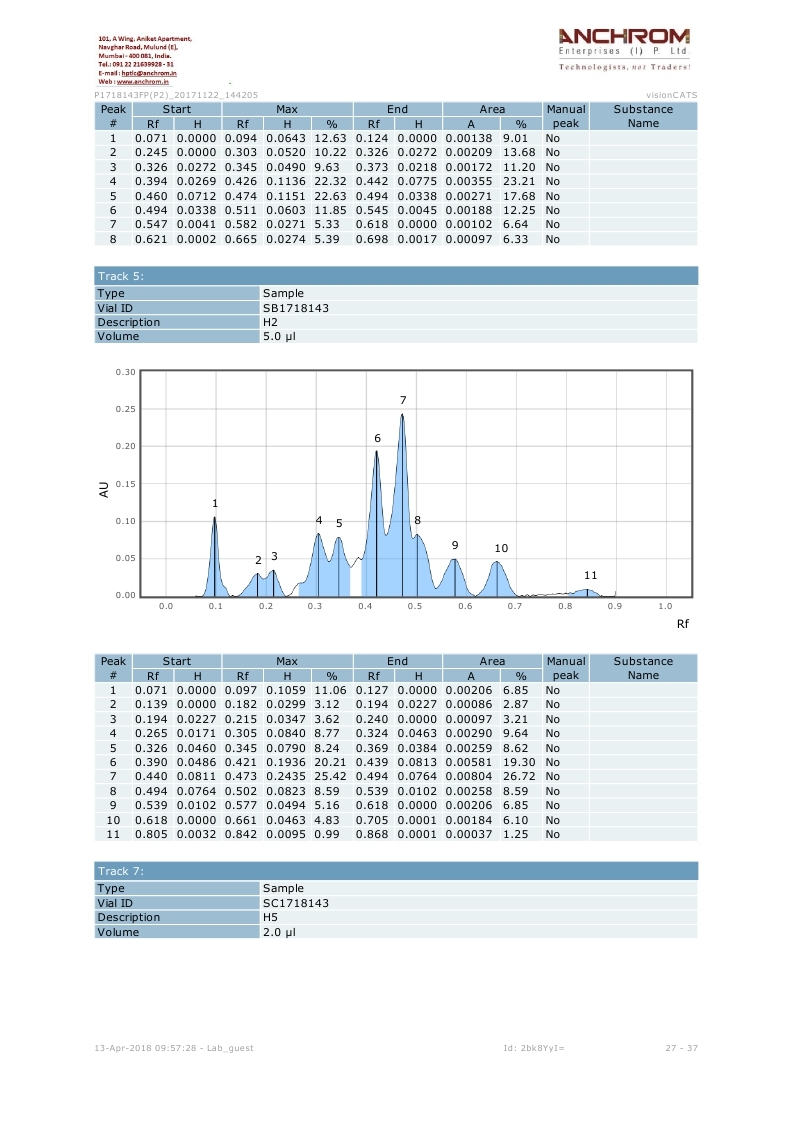Viewport: 793px width, 1123px height.
Task: Select peak 7 label on chromatogram
Action: (403, 400)
